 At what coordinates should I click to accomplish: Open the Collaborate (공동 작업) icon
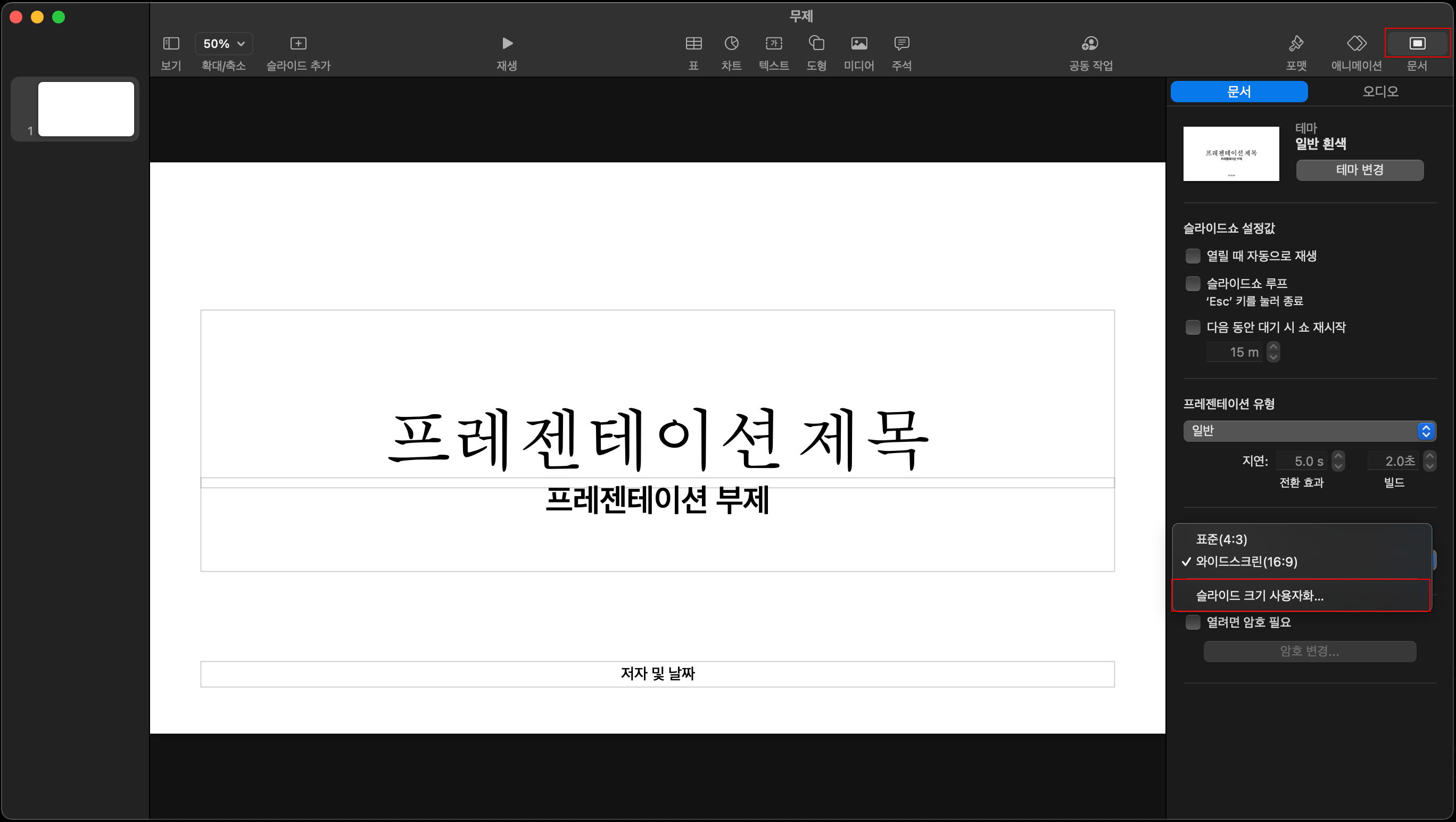(x=1090, y=44)
